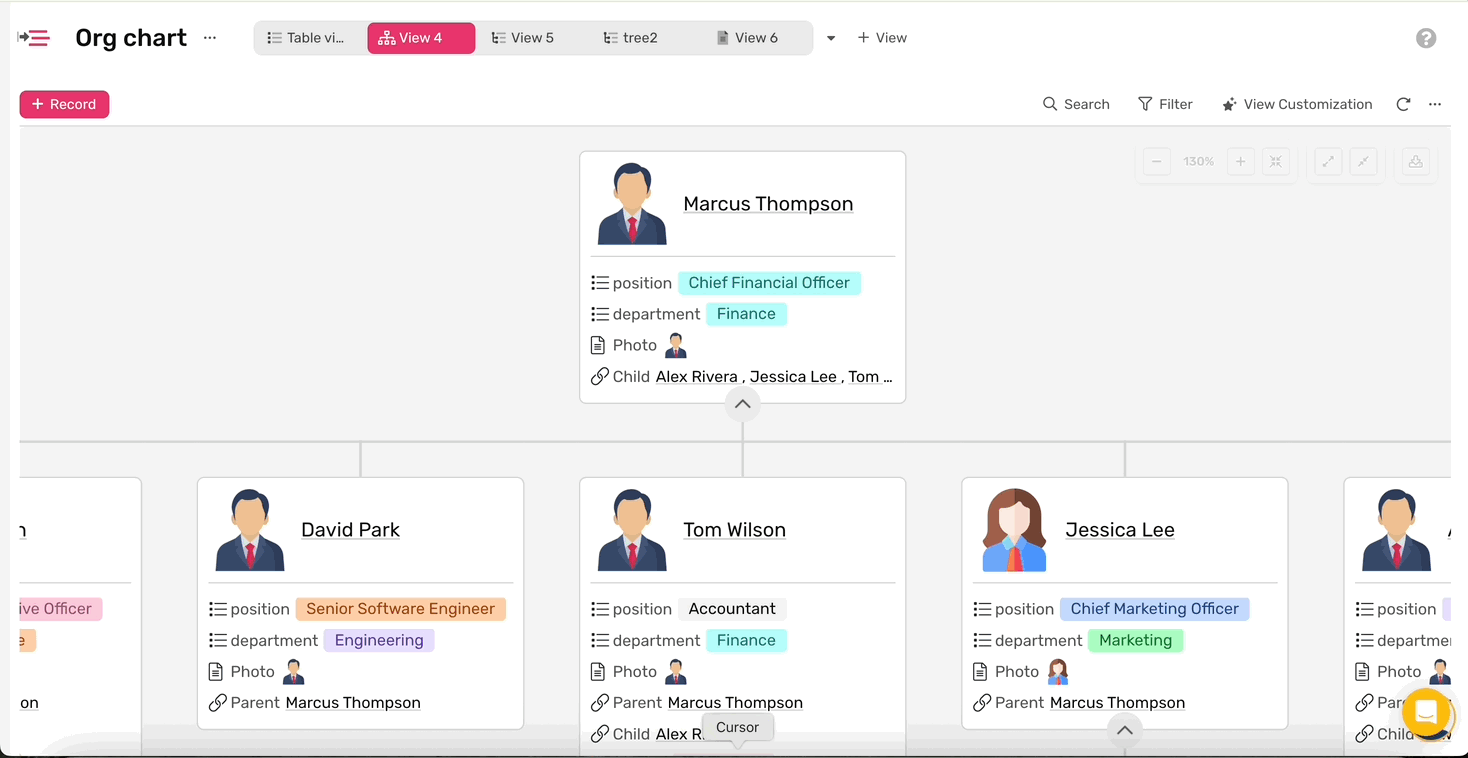Click Tom Wilson's large avatar

pyautogui.click(x=632, y=530)
